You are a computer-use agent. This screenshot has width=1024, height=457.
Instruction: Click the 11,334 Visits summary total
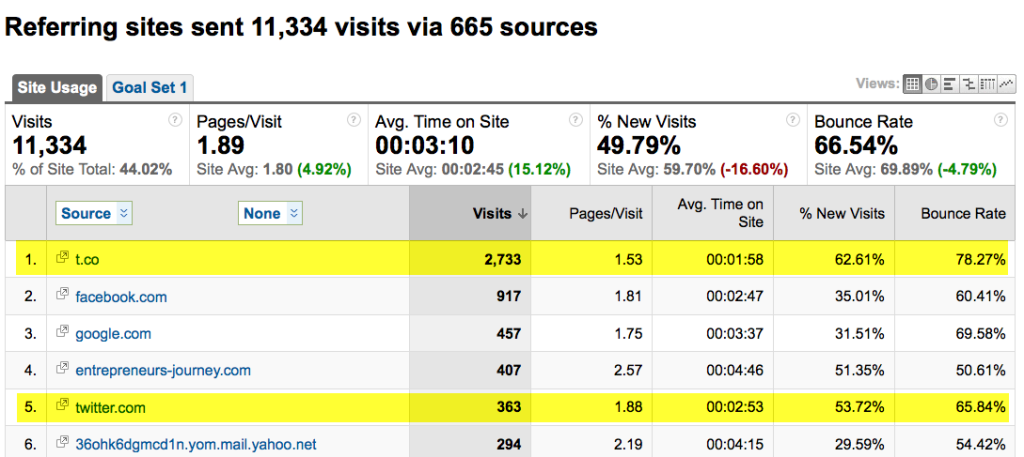click(50, 145)
